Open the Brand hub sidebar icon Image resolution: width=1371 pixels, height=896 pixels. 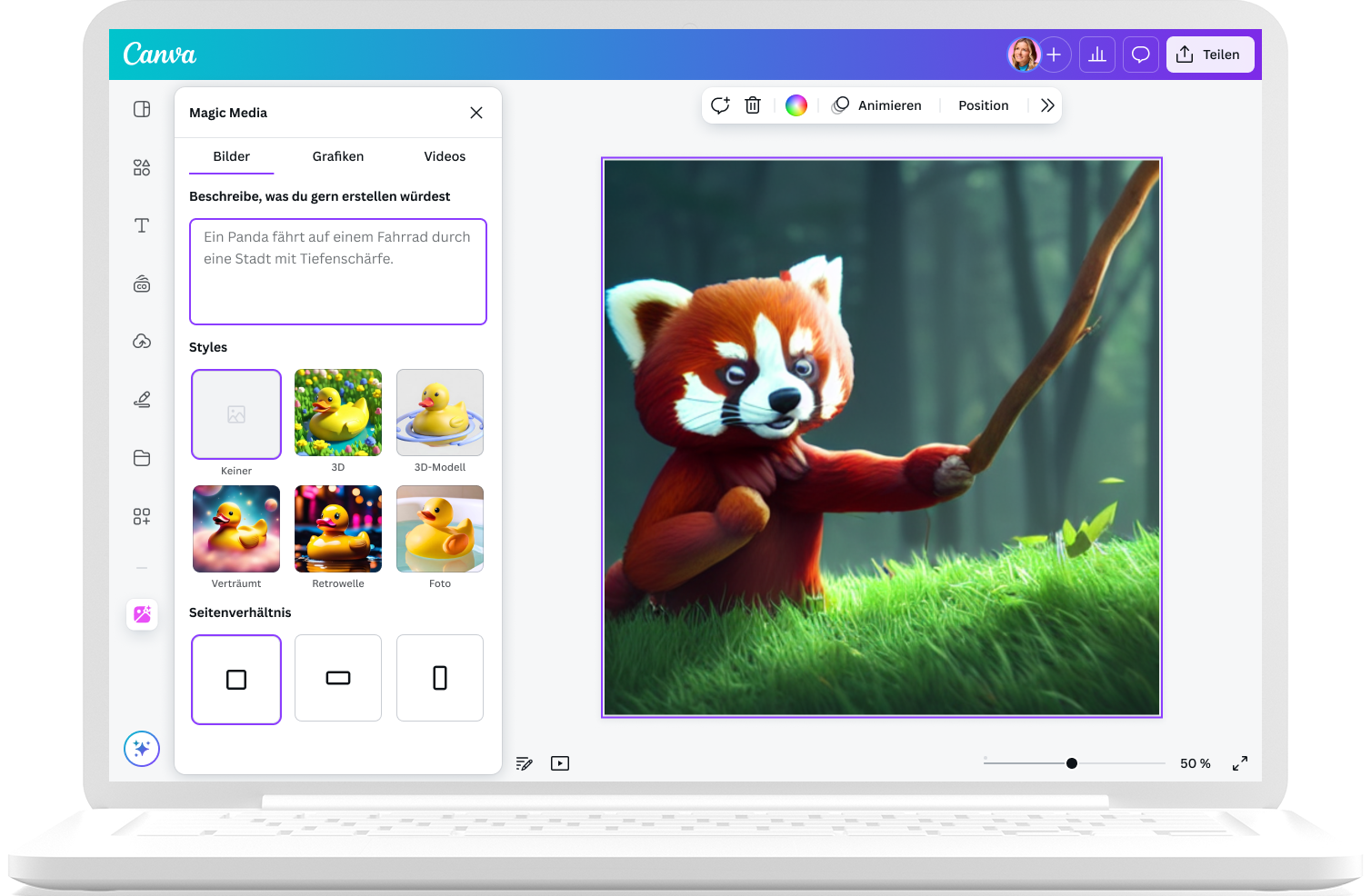142,284
